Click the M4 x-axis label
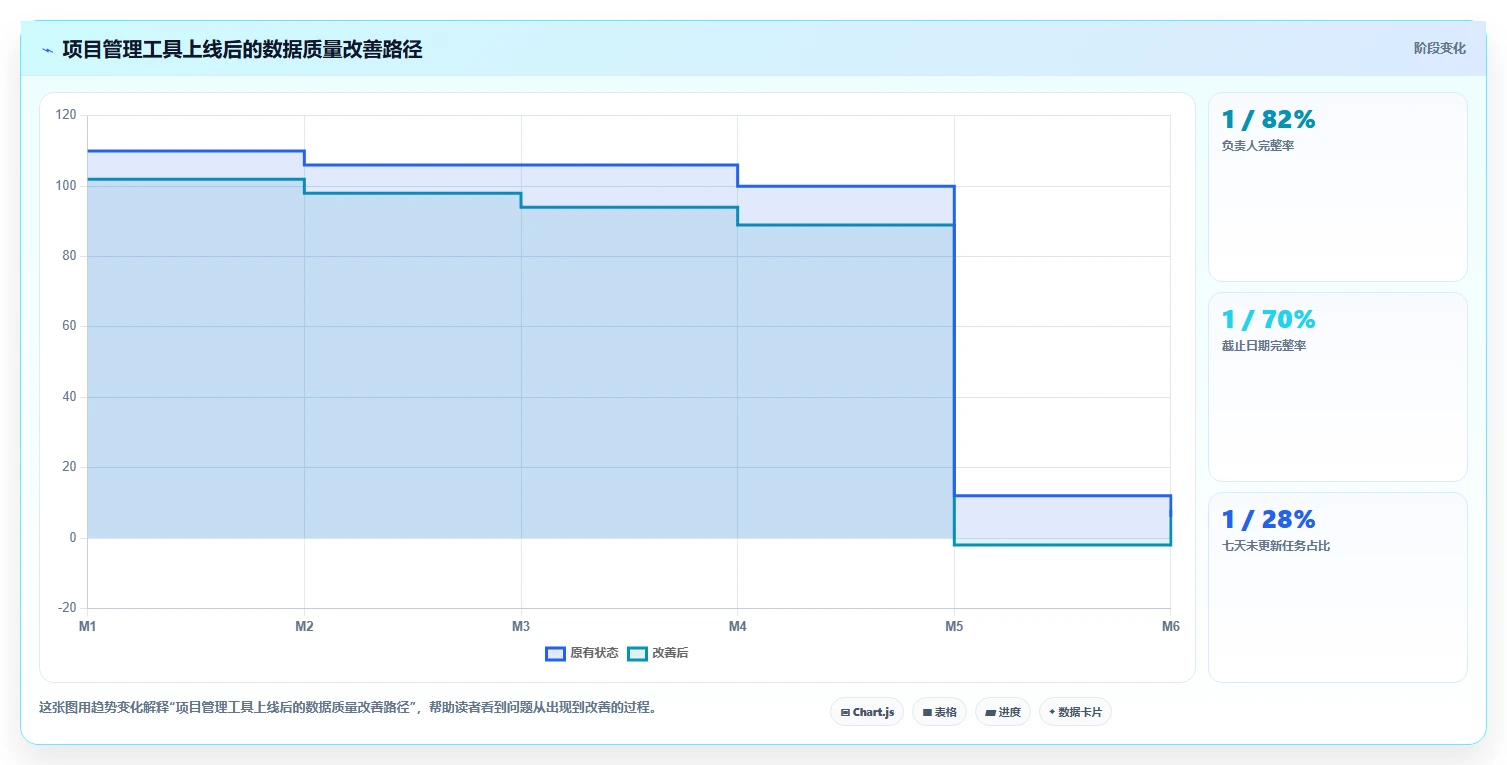 pyautogui.click(x=737, y=626)
